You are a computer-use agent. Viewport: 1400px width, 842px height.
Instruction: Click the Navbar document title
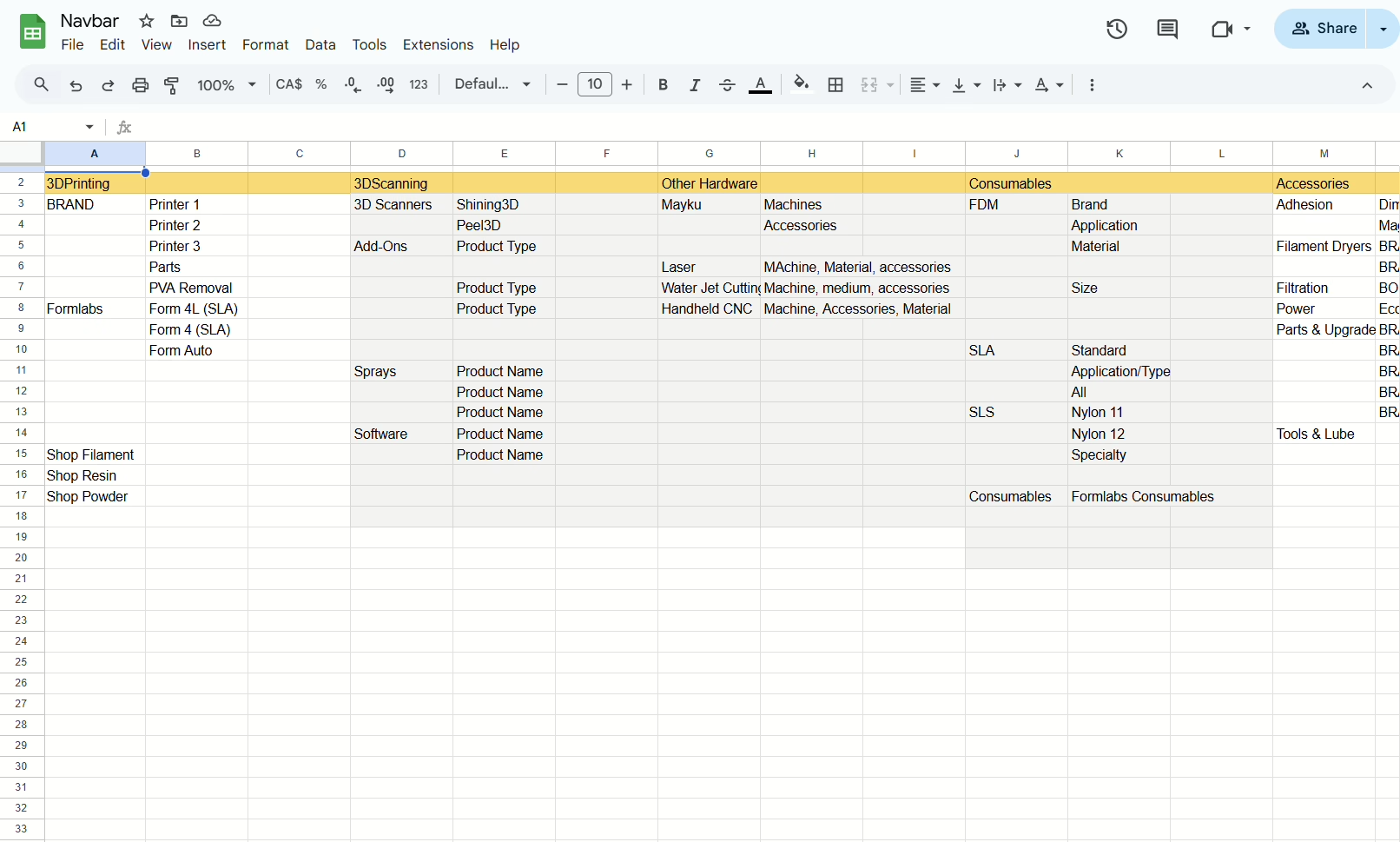89,21
